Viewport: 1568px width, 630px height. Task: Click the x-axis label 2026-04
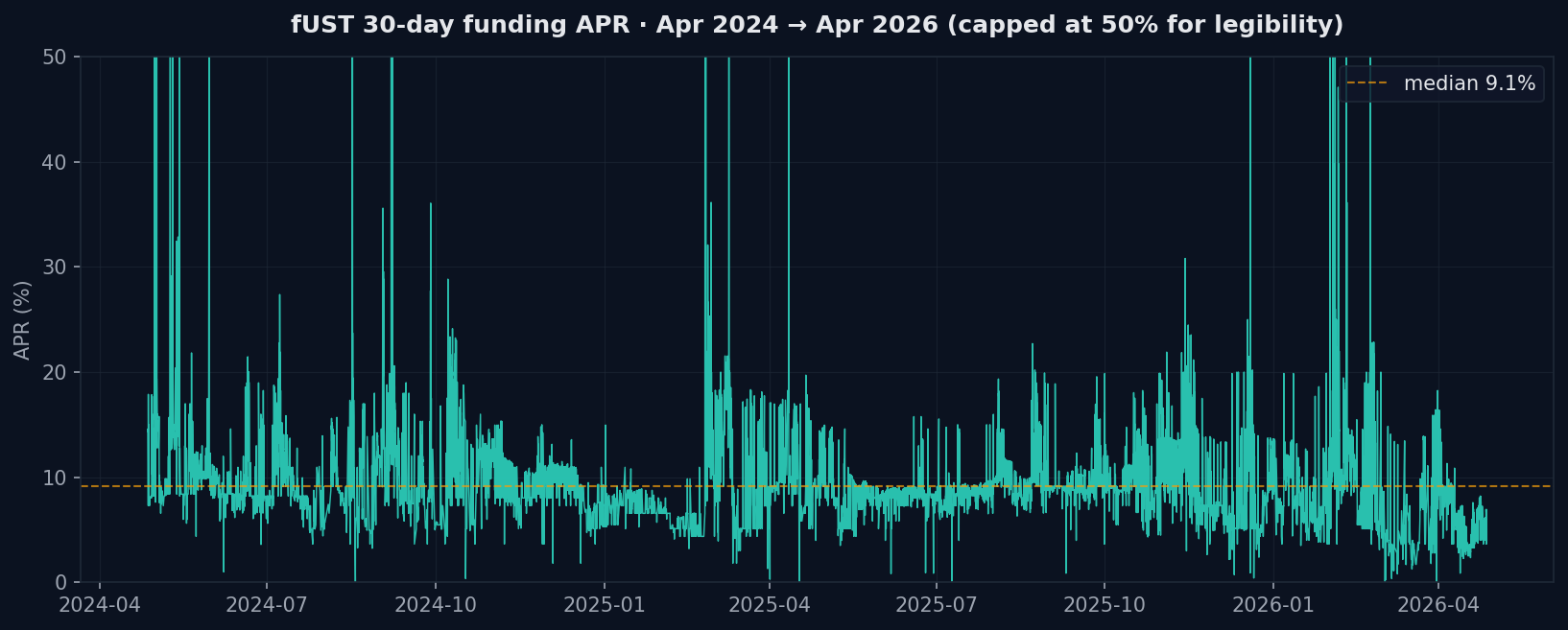[x=1437, y=605]
